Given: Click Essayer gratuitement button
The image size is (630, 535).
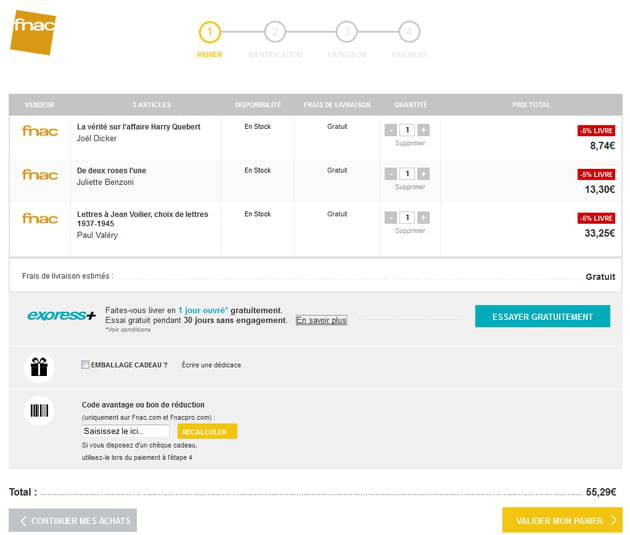Looking at the screenshot, I should click(542, 317).
